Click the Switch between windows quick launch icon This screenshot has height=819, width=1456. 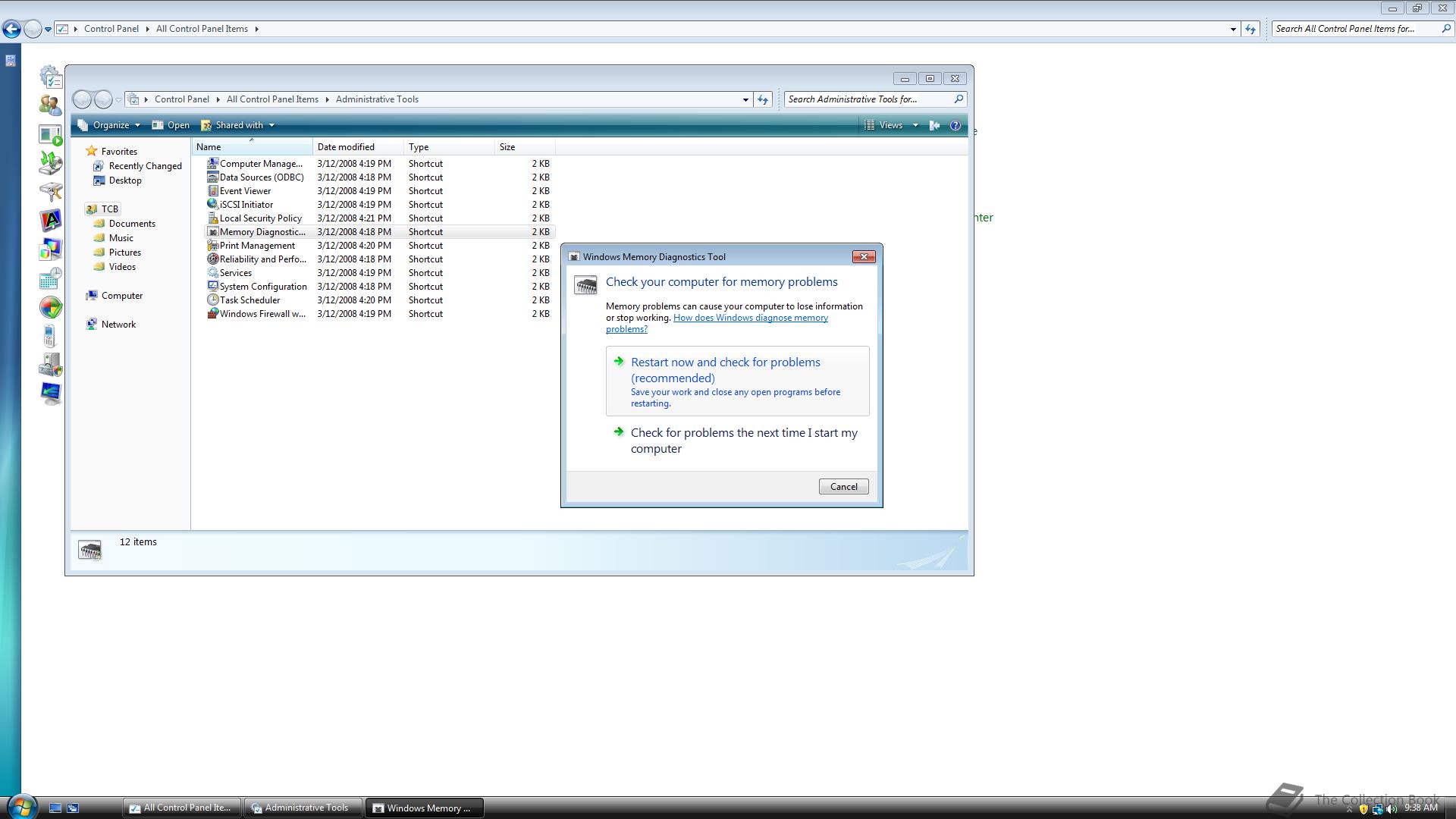73,808
